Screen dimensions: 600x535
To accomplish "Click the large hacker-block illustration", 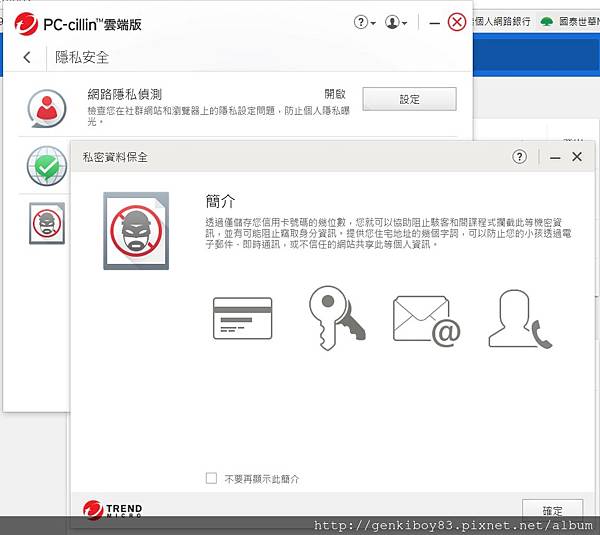I will coord(136,231).
